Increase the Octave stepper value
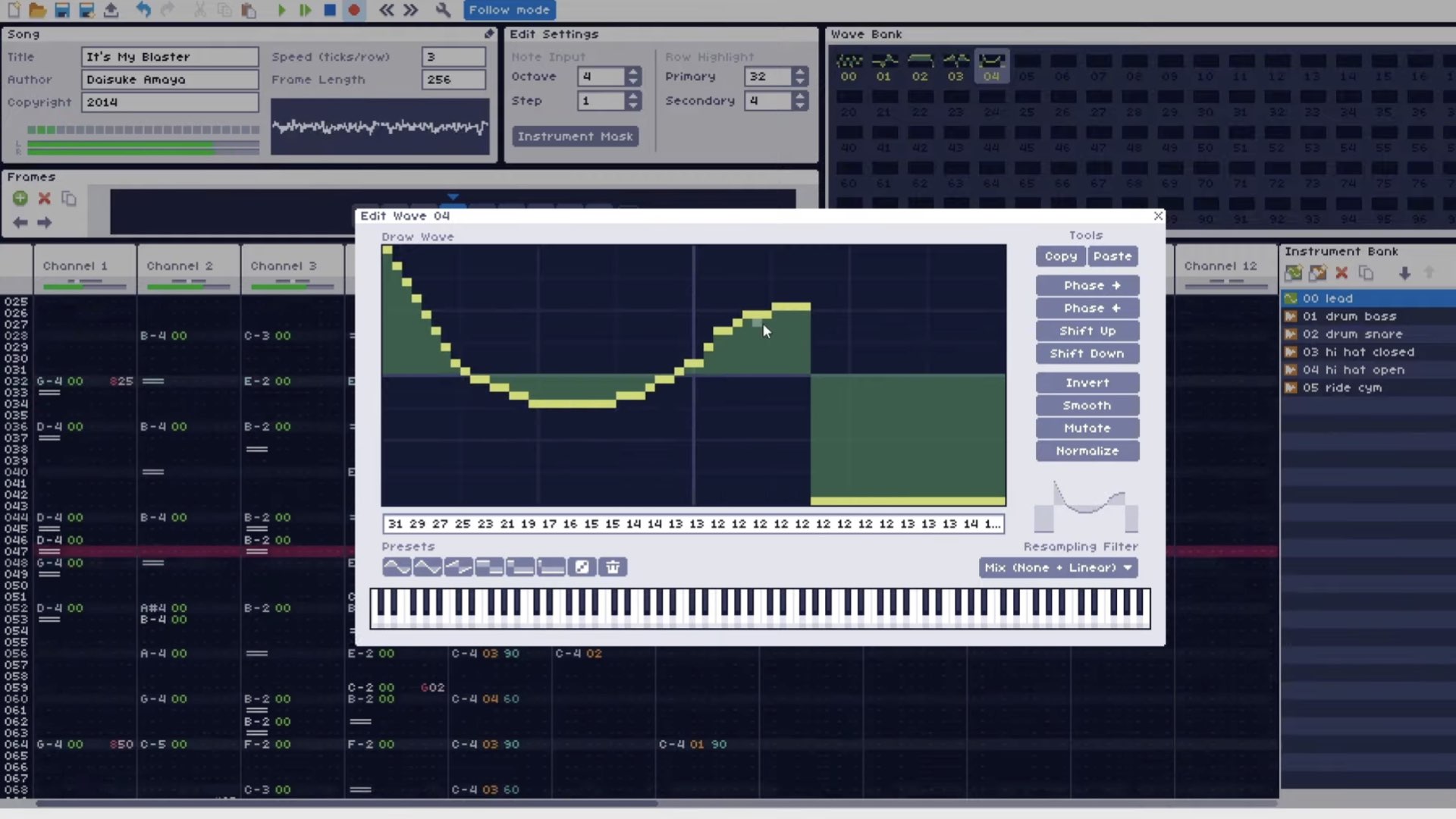Screen dimensions: 1456x819 633,71
